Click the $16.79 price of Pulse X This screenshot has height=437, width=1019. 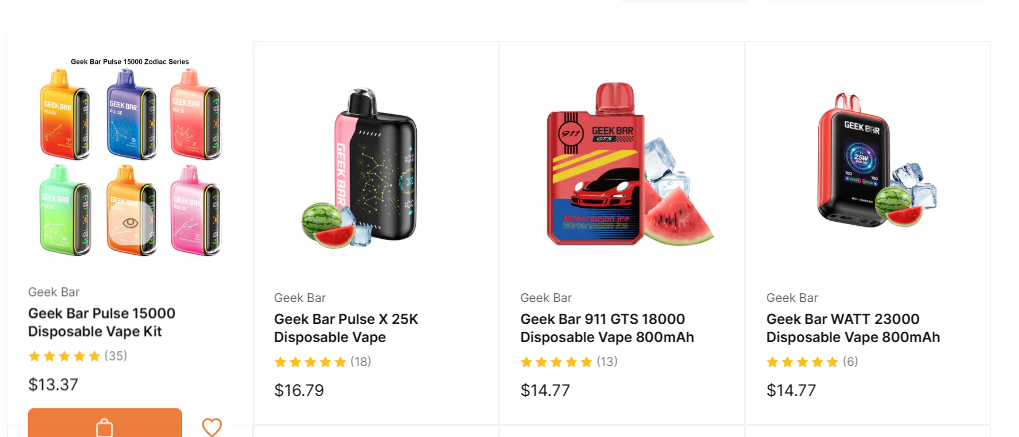click(x=299, y=390)
